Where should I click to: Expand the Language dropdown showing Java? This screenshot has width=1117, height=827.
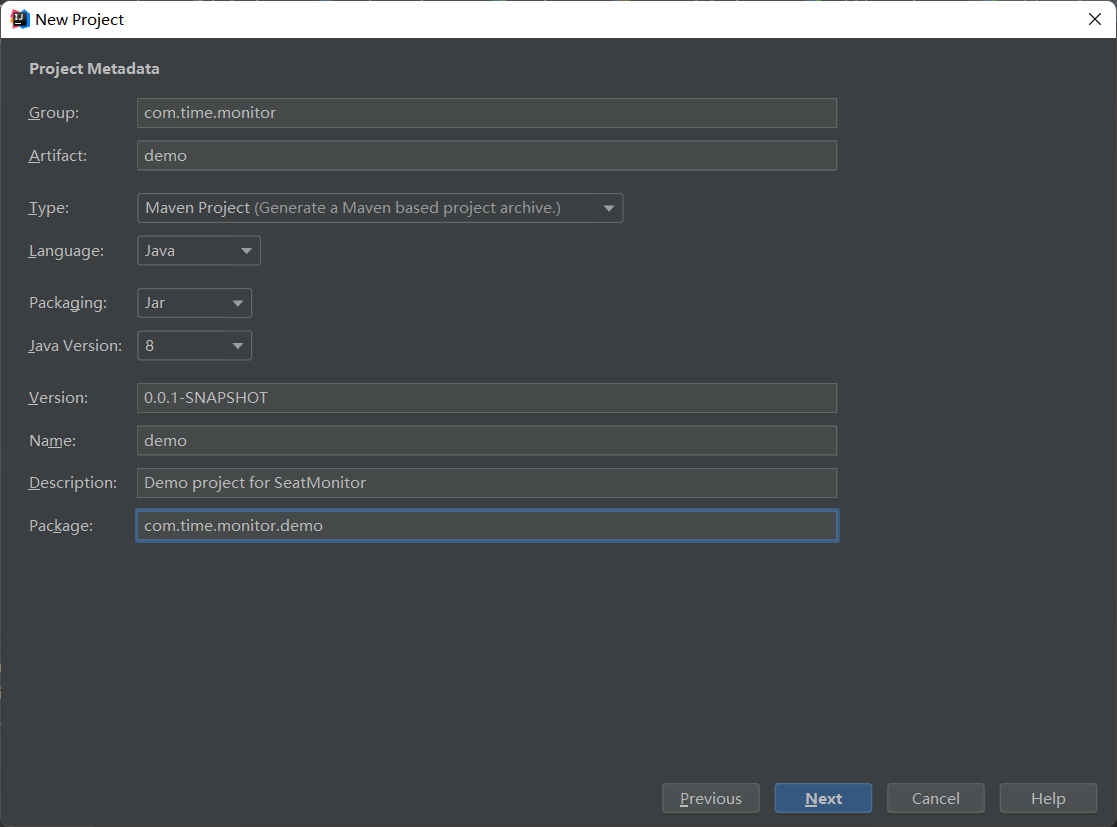click(198, 251)
